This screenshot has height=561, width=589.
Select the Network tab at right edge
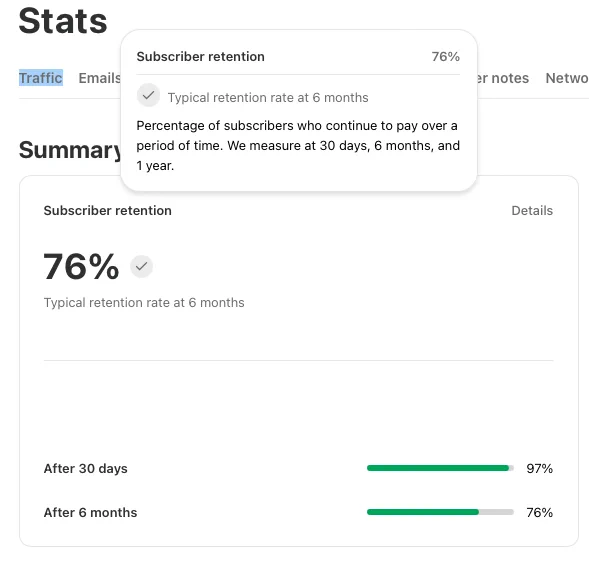click(567, 78)
